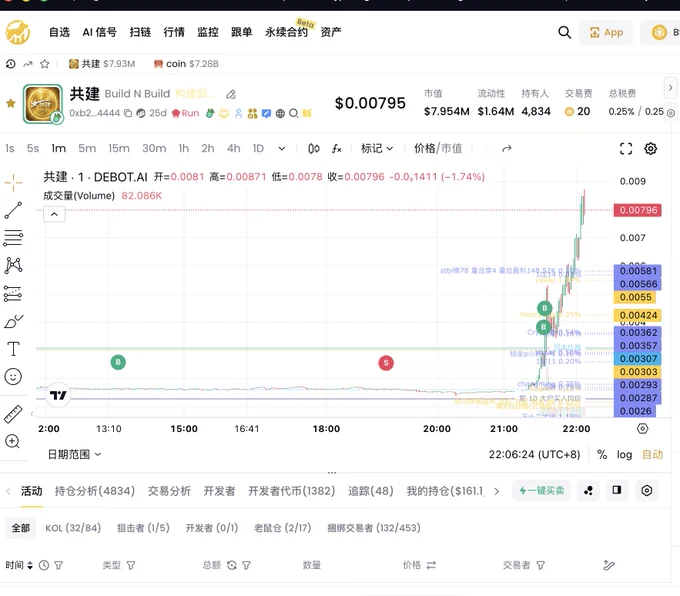Click the DeBot bull logo
The width and height of the screenshot is (680, 596).
[18, 32]
